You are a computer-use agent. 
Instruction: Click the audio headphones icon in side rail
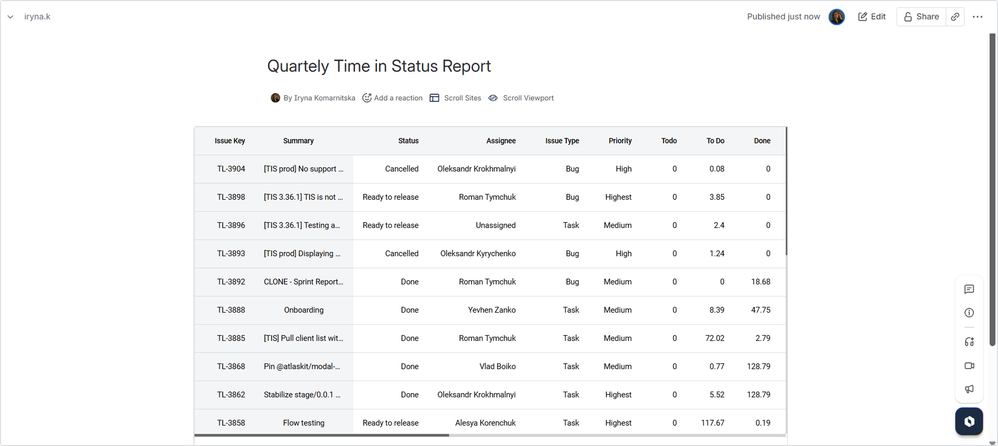point(969,341)
